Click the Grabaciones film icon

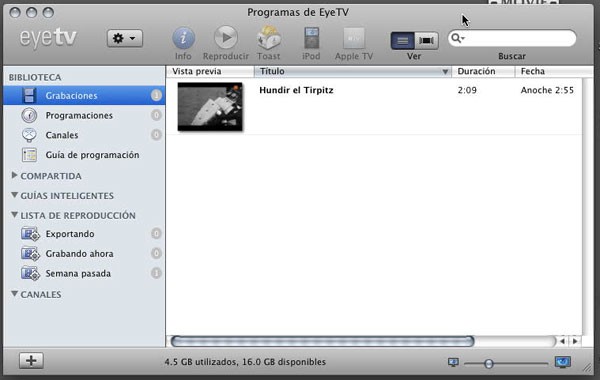(x=29, y=95)
